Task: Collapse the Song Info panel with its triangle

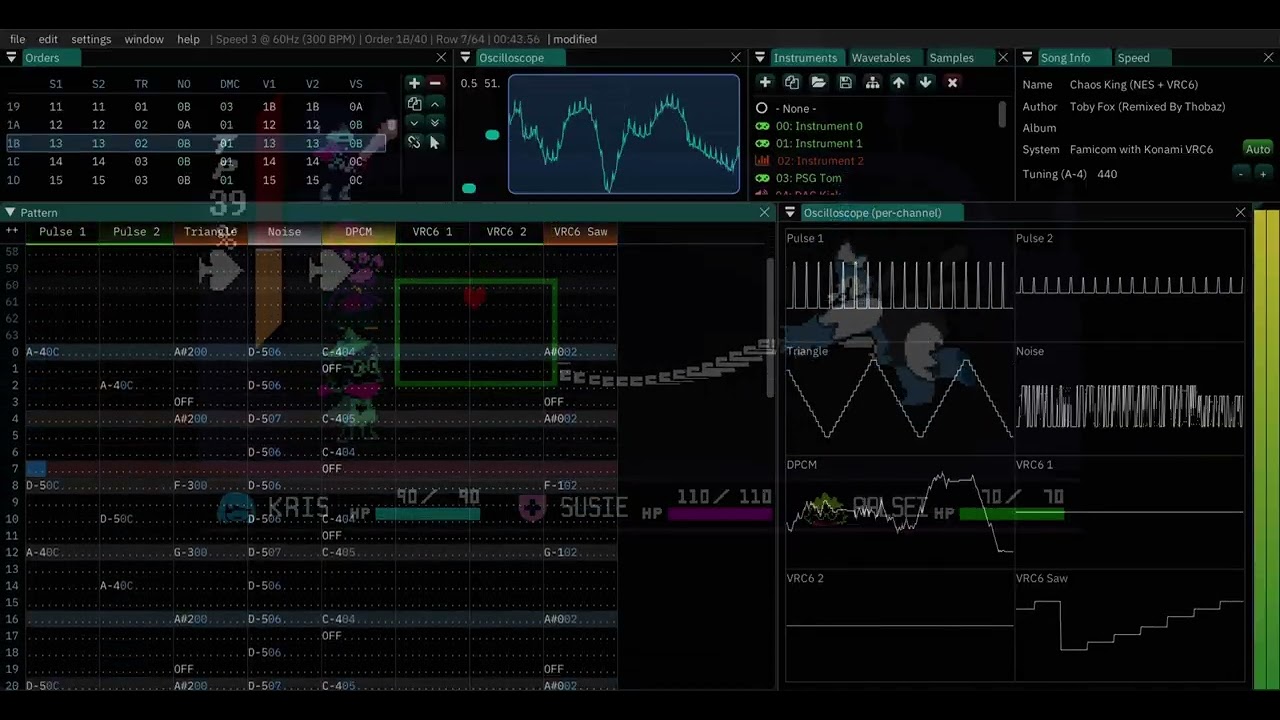Action: [1027, 58]
